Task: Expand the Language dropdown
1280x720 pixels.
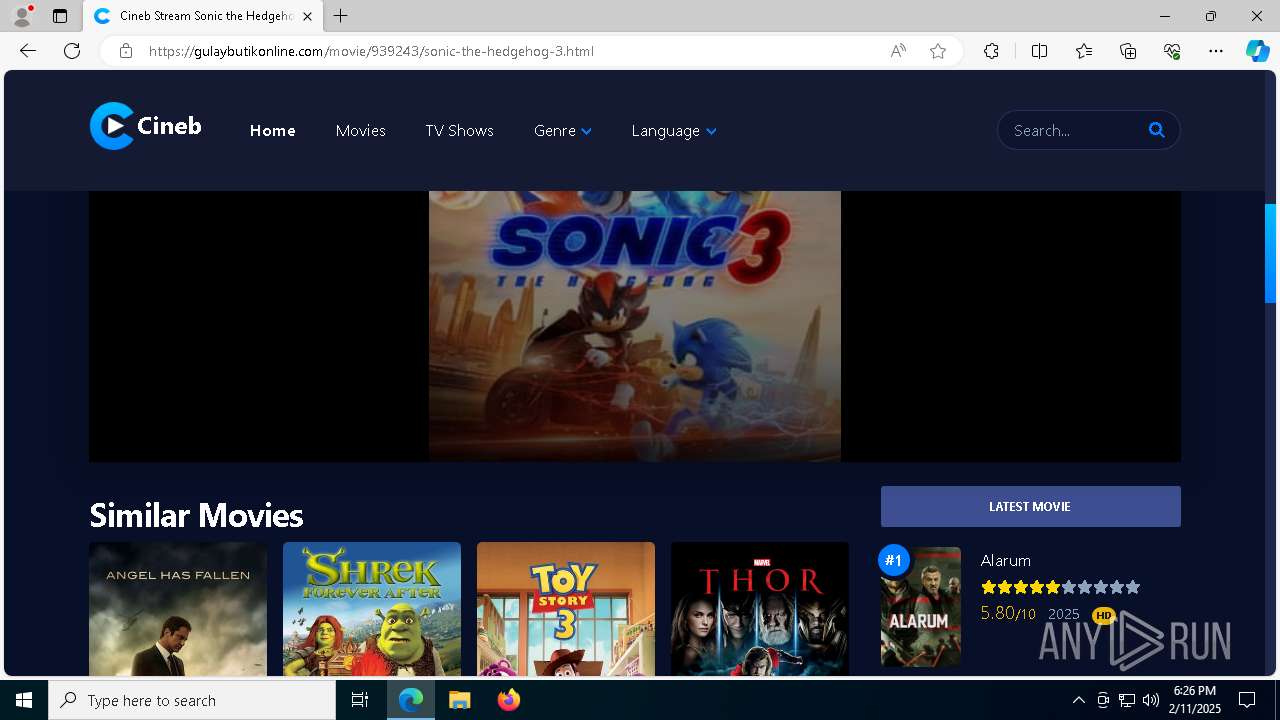Action: coord(674,131)
